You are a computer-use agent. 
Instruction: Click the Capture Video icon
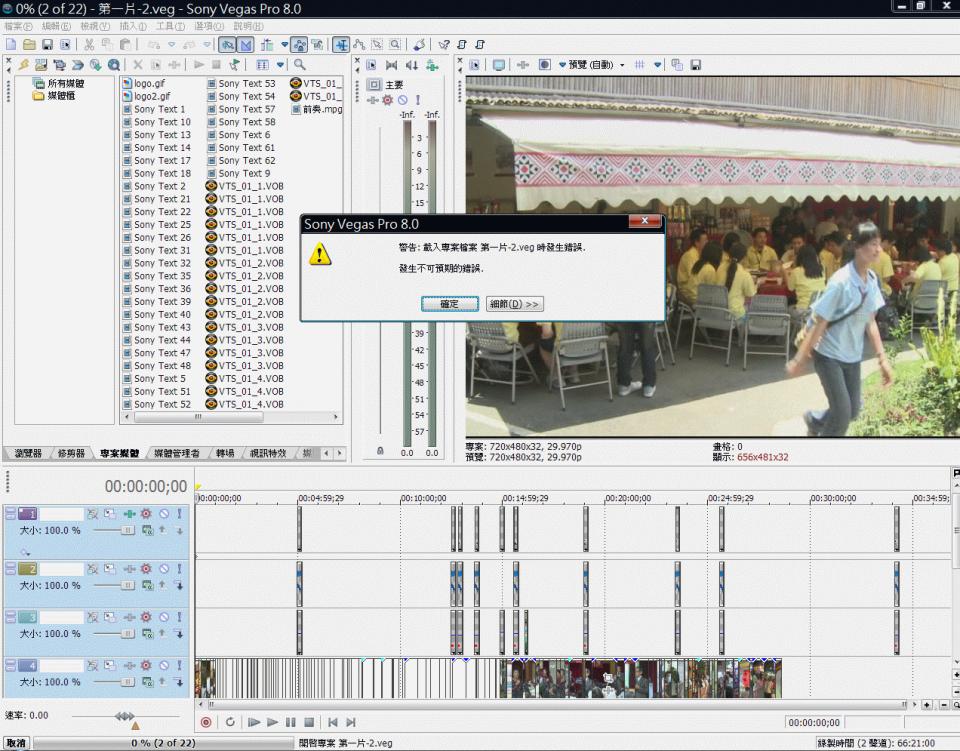coord(59,65)
